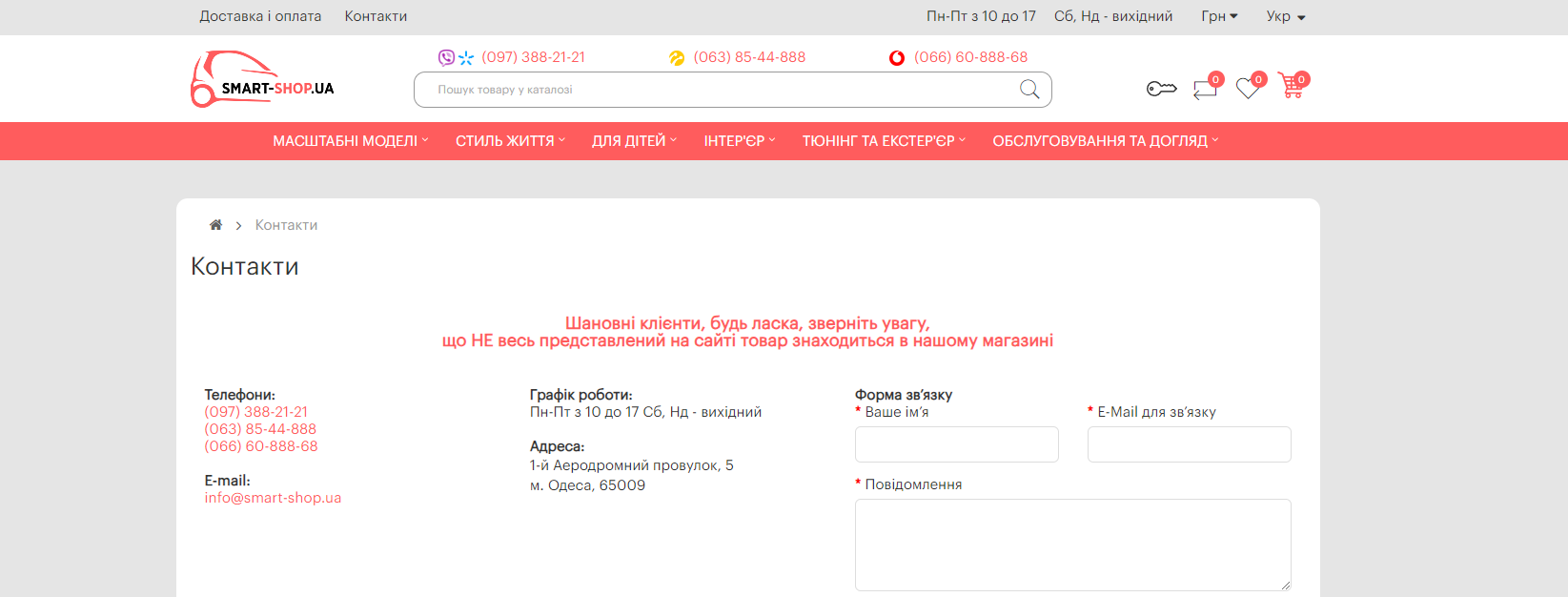Open the wishlist heart icon
Viewport: 1568px width, 597px height.
coord(1248,89)
